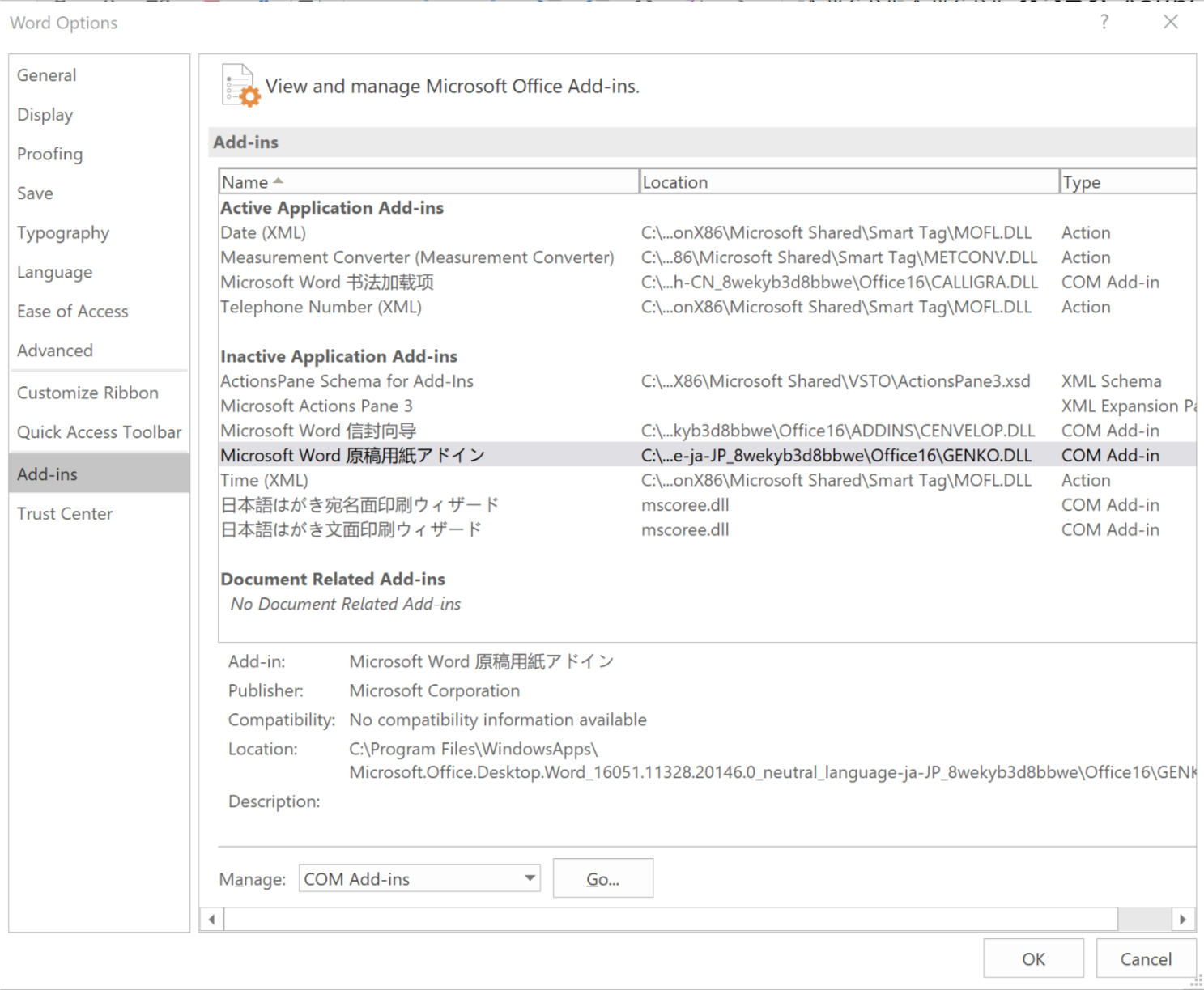Select the 日本語はがき宛名面印刷ウィザード add-in
Image resolution: width=1204 pixels, height=990 pixels.
(x=708, y=505)
